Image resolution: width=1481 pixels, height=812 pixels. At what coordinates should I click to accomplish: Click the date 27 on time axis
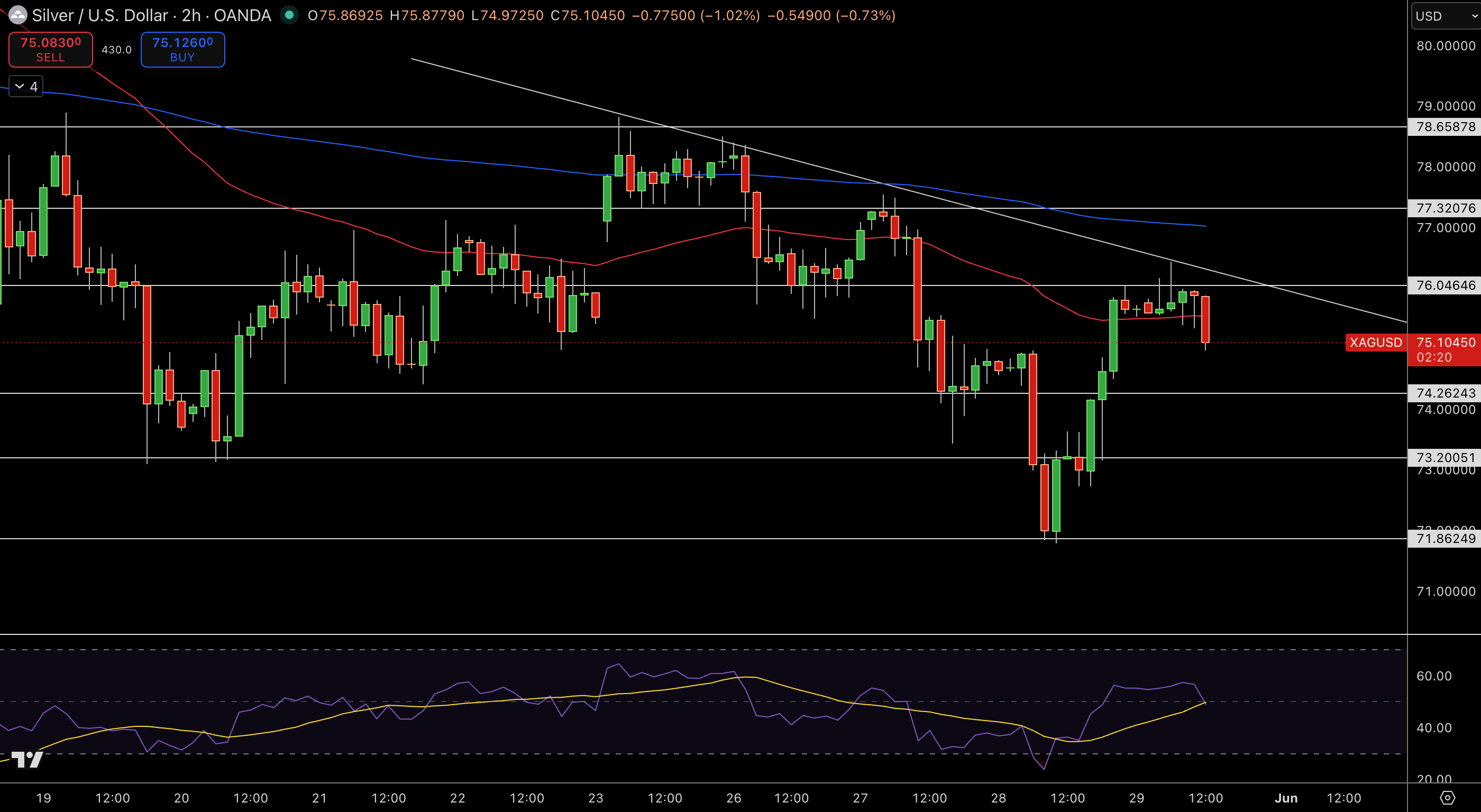pyautogui.click(x=860, y=798)
